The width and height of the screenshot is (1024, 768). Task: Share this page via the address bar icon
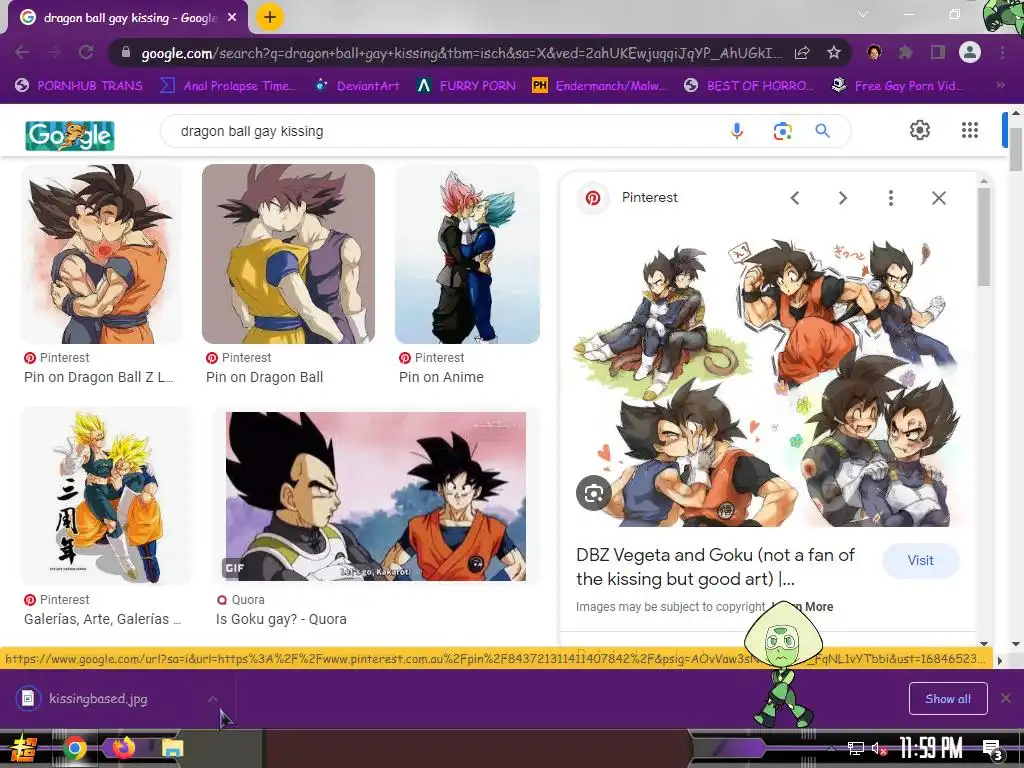(x=802, y=53)
